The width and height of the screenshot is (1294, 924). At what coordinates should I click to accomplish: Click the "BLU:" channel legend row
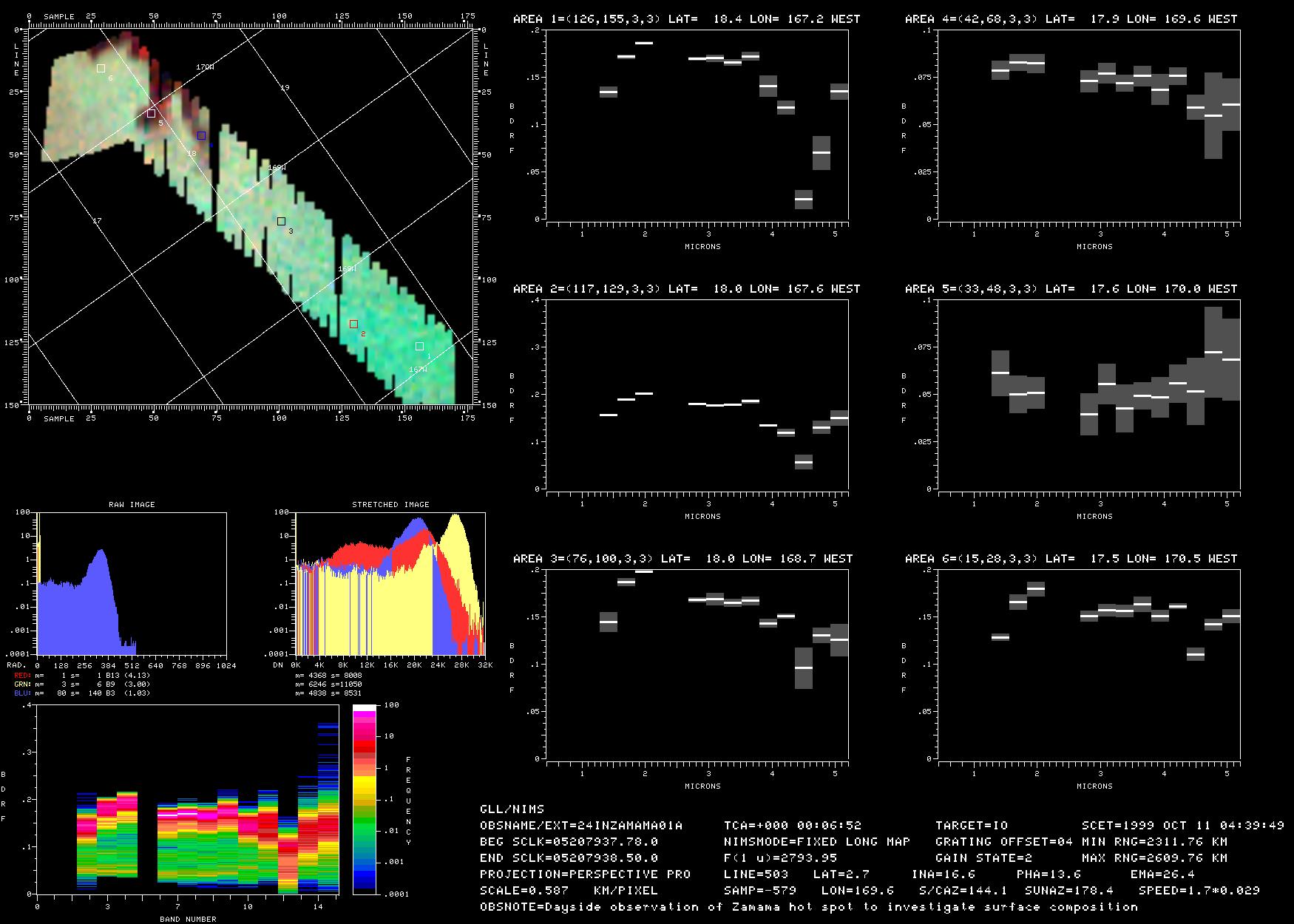(x=82, y=693)
